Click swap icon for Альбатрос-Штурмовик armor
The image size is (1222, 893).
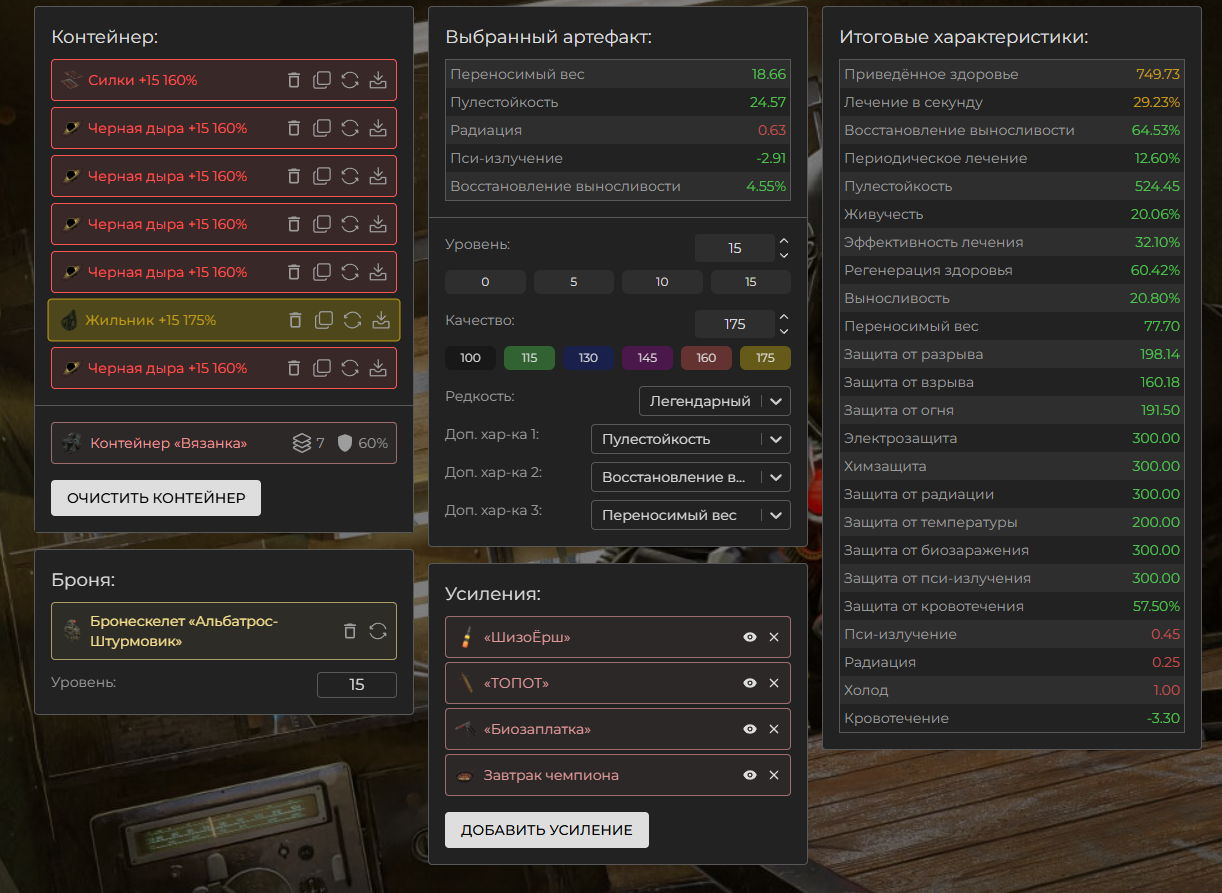(x=378, y=631)
